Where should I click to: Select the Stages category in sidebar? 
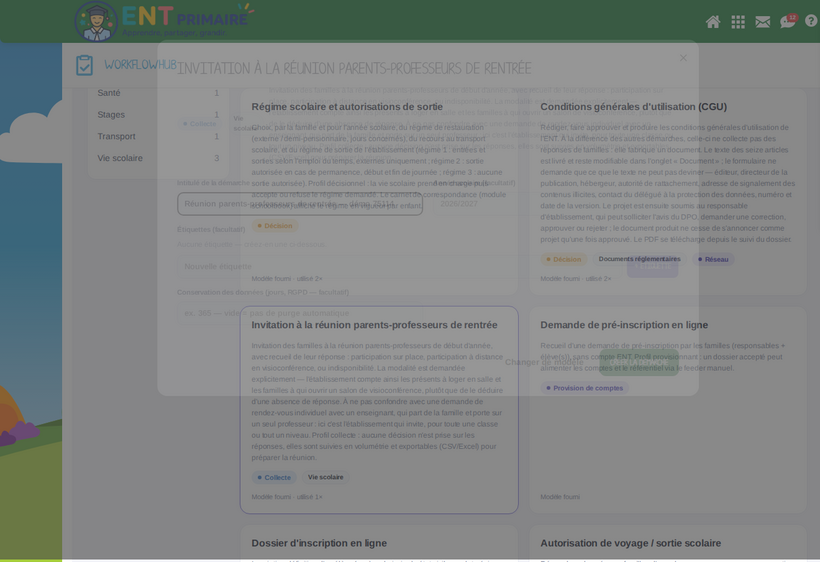(158, 114)
